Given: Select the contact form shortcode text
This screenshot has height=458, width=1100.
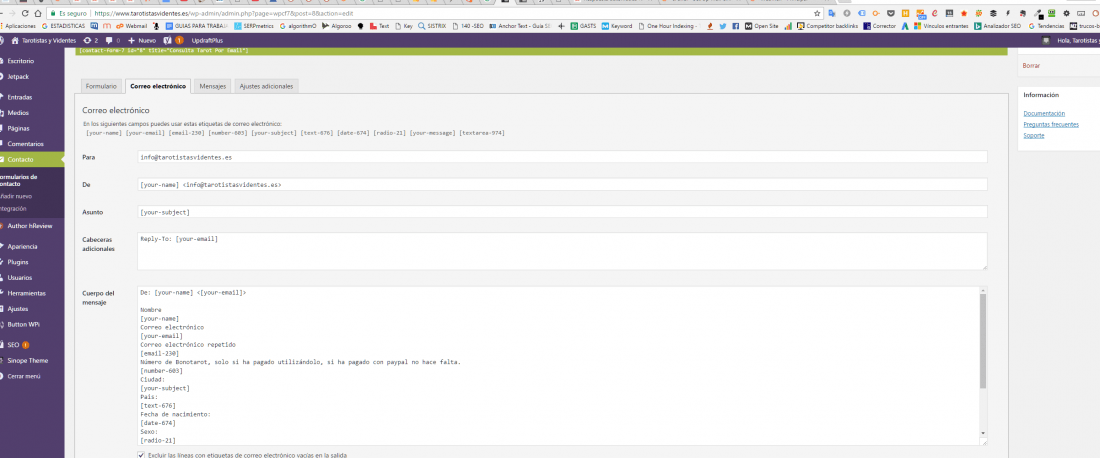Looking at the screenshot, I should [x=164, y=50].
